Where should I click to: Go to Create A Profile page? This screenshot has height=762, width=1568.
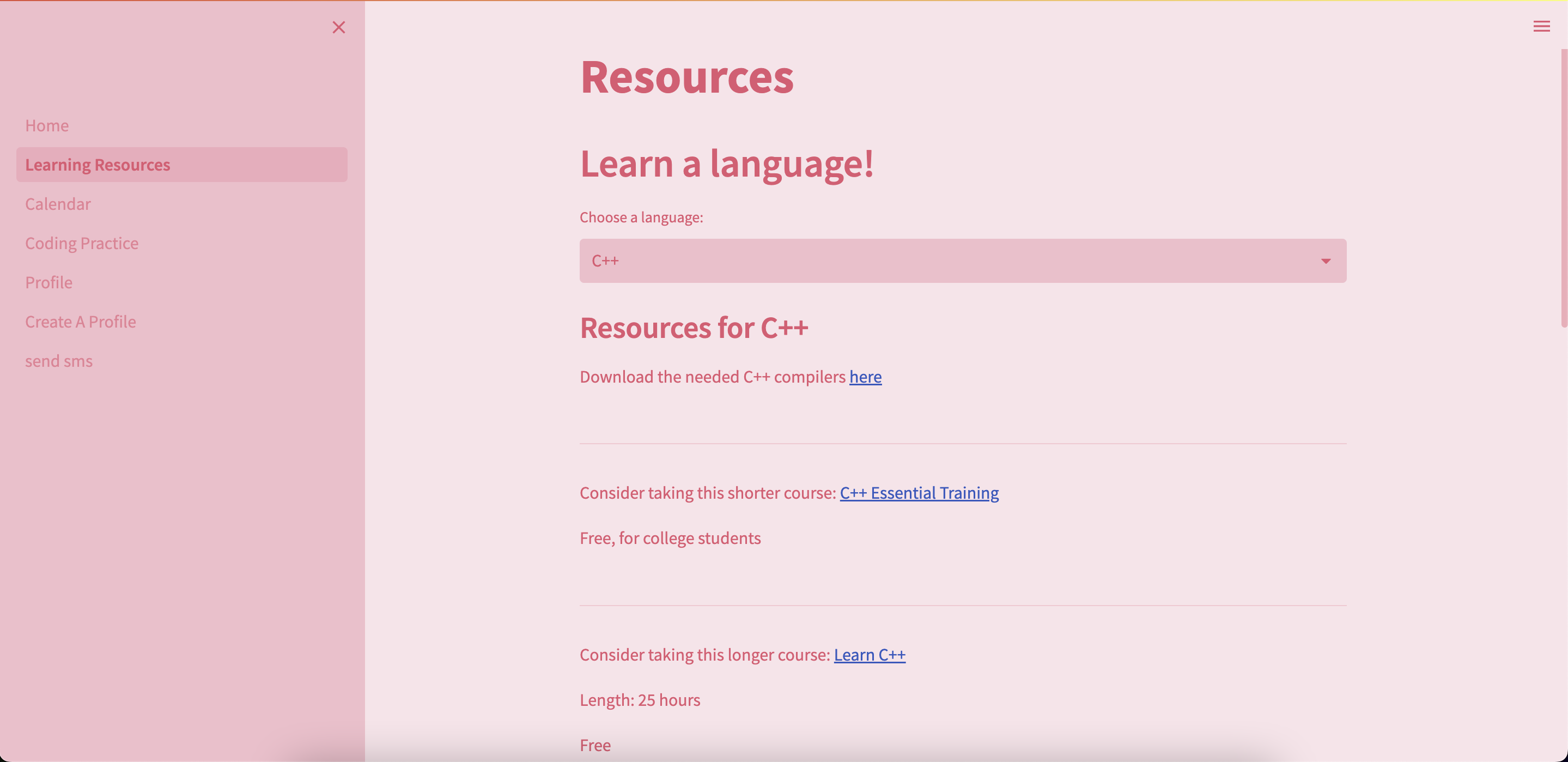click(x=80, y=322)
